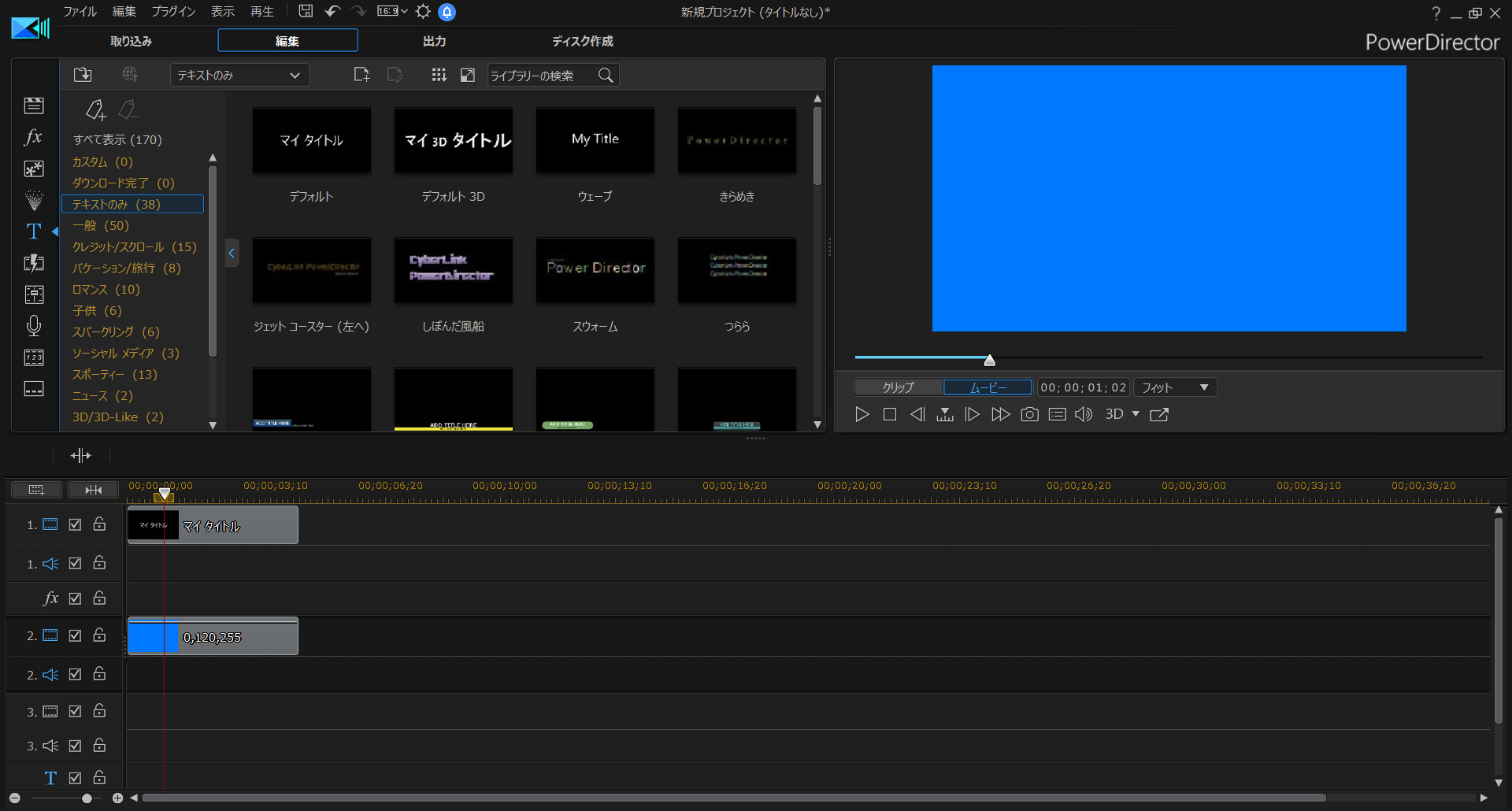Image resolution: width=1512 pixels, height=811 pixels.
Task: Select the 一般 (50) tag
Action: point(101,225)
